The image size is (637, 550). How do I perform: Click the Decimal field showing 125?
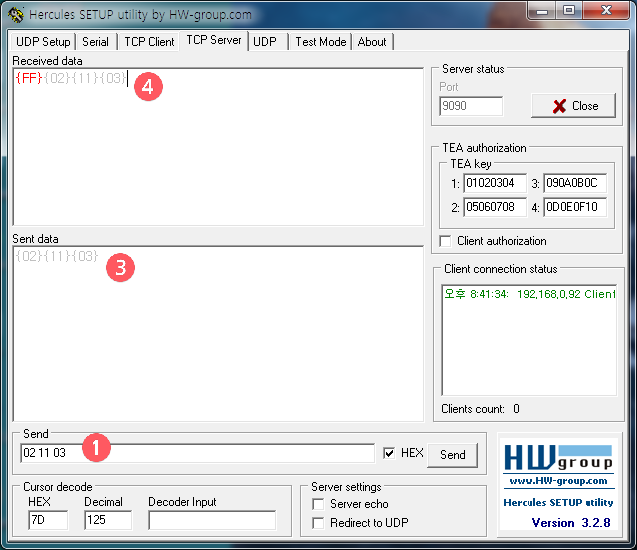(108, 520)
